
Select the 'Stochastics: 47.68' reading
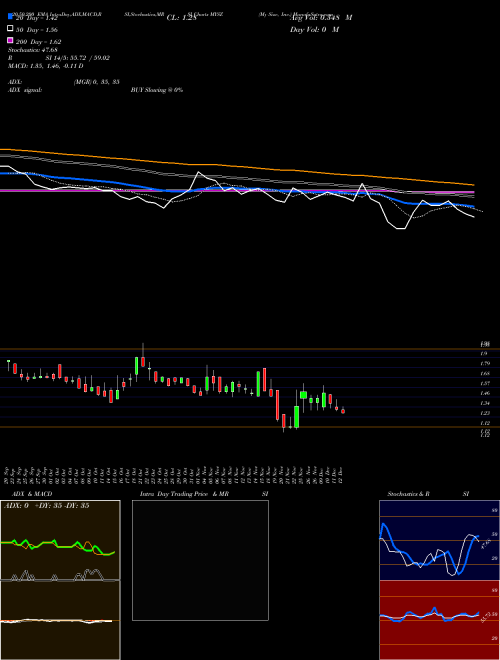point(33,50)
